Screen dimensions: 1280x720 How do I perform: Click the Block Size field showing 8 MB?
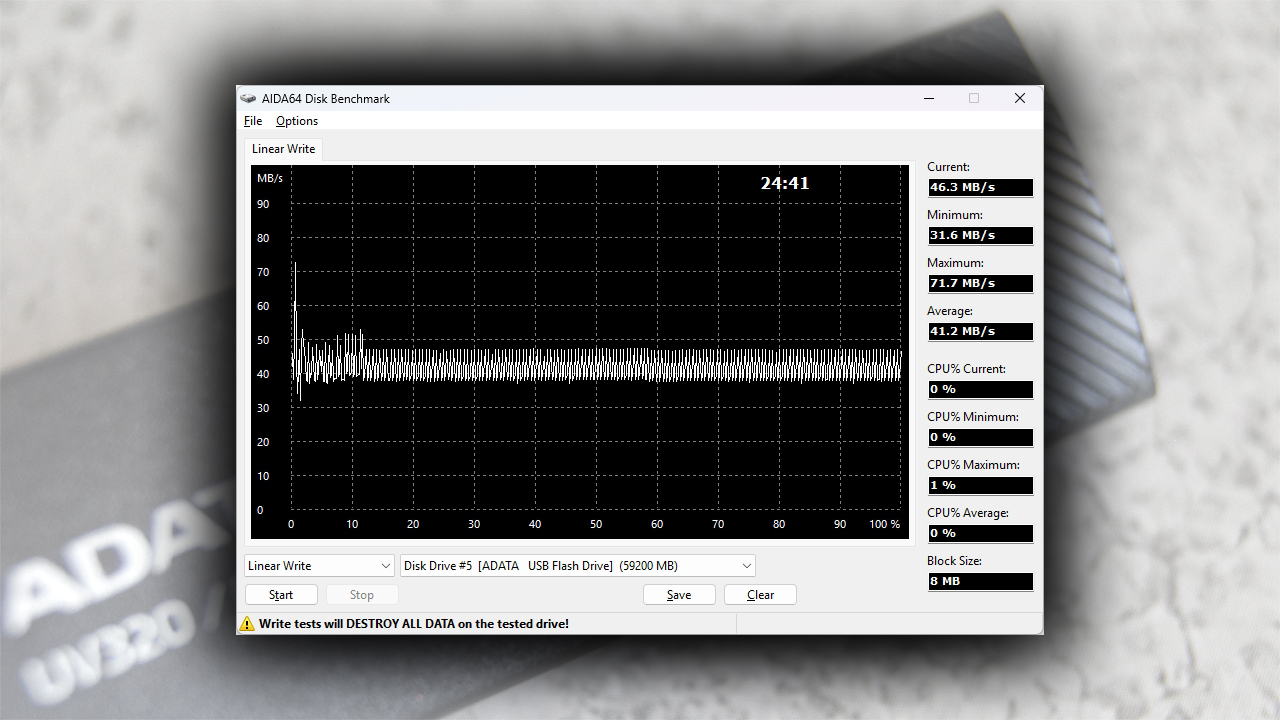tap(979, 581)
